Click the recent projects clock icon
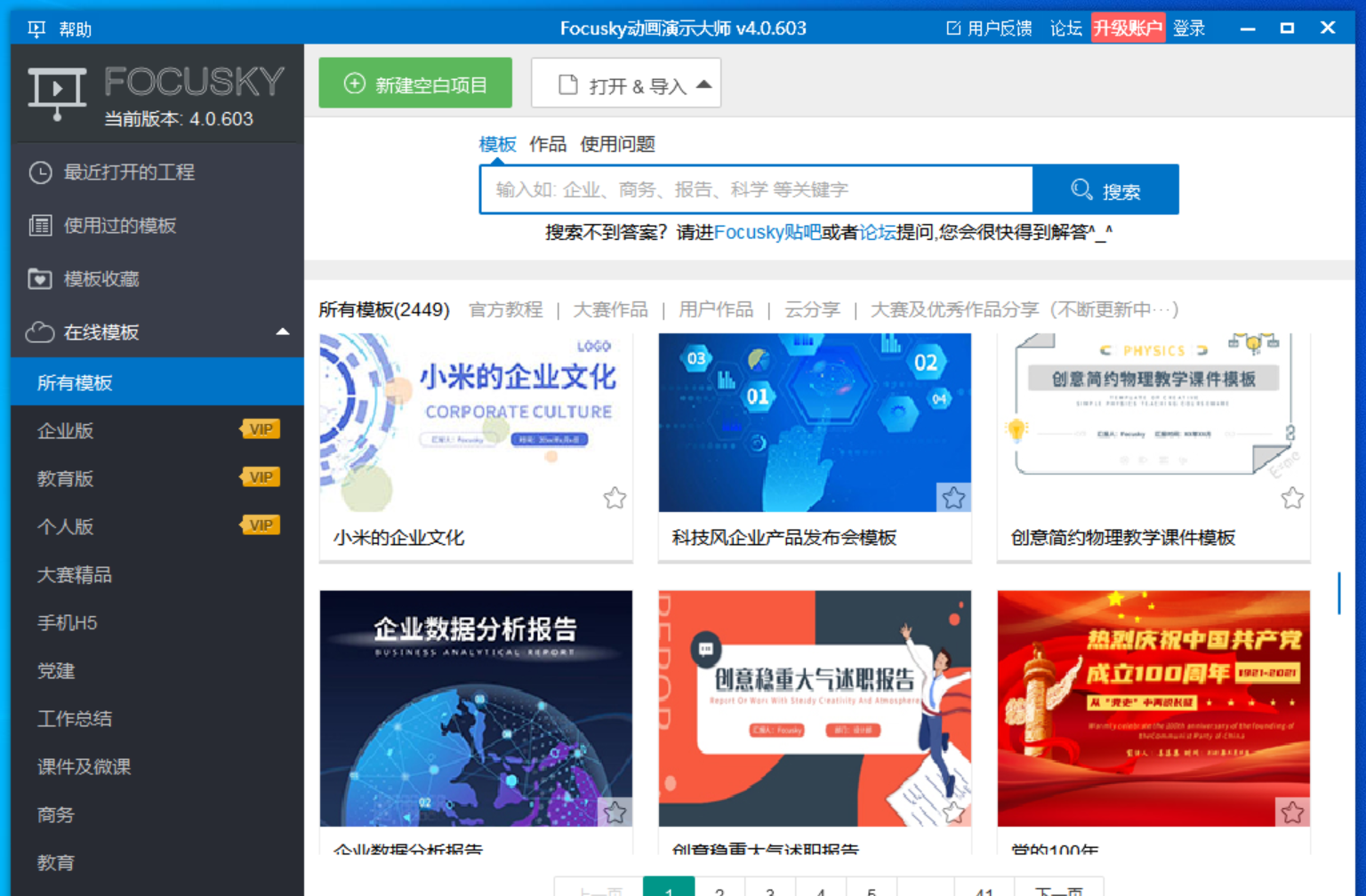Screen dimensions: 1366x896 click(x=40, y=172)
